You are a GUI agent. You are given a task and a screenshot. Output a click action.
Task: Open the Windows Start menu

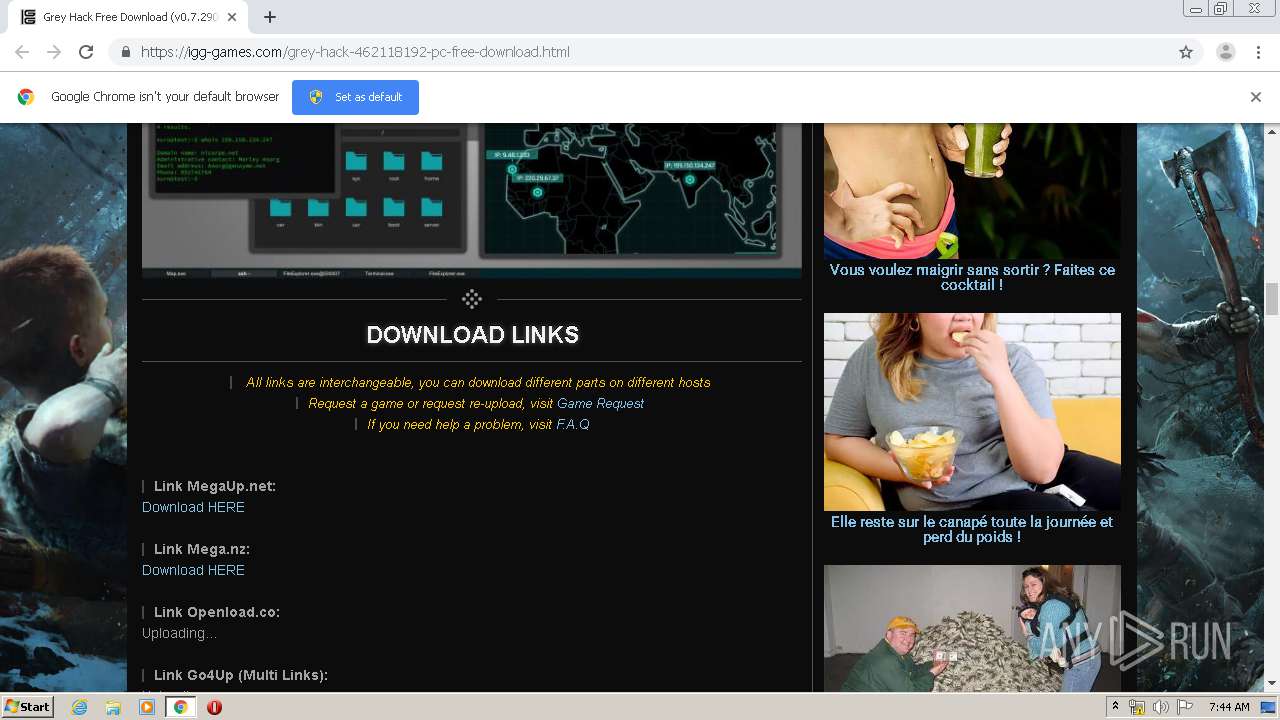pos(27,706)
